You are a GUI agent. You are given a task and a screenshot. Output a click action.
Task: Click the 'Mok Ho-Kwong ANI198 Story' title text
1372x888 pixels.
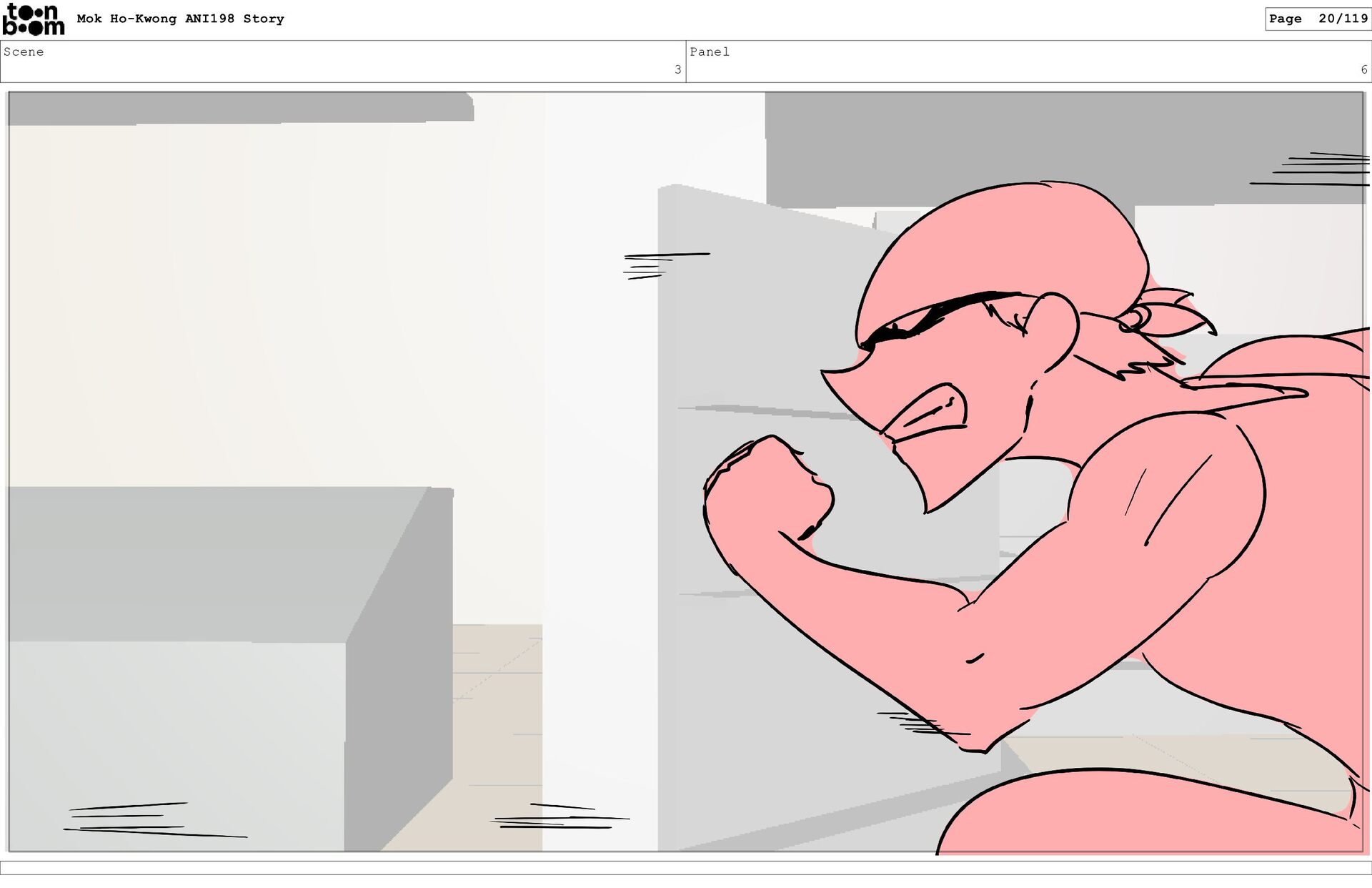180,19
